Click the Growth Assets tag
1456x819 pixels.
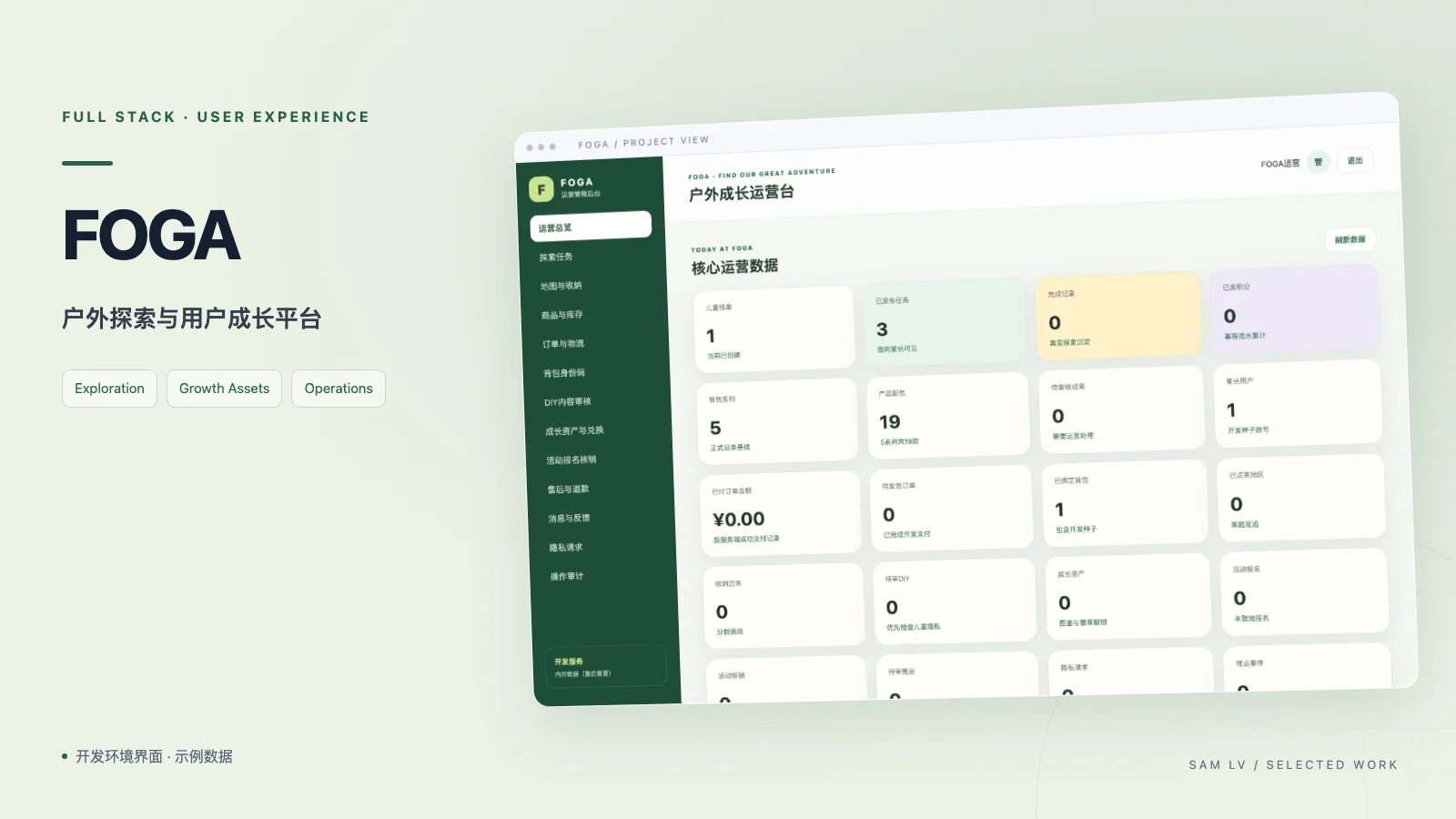pos(224,389)
